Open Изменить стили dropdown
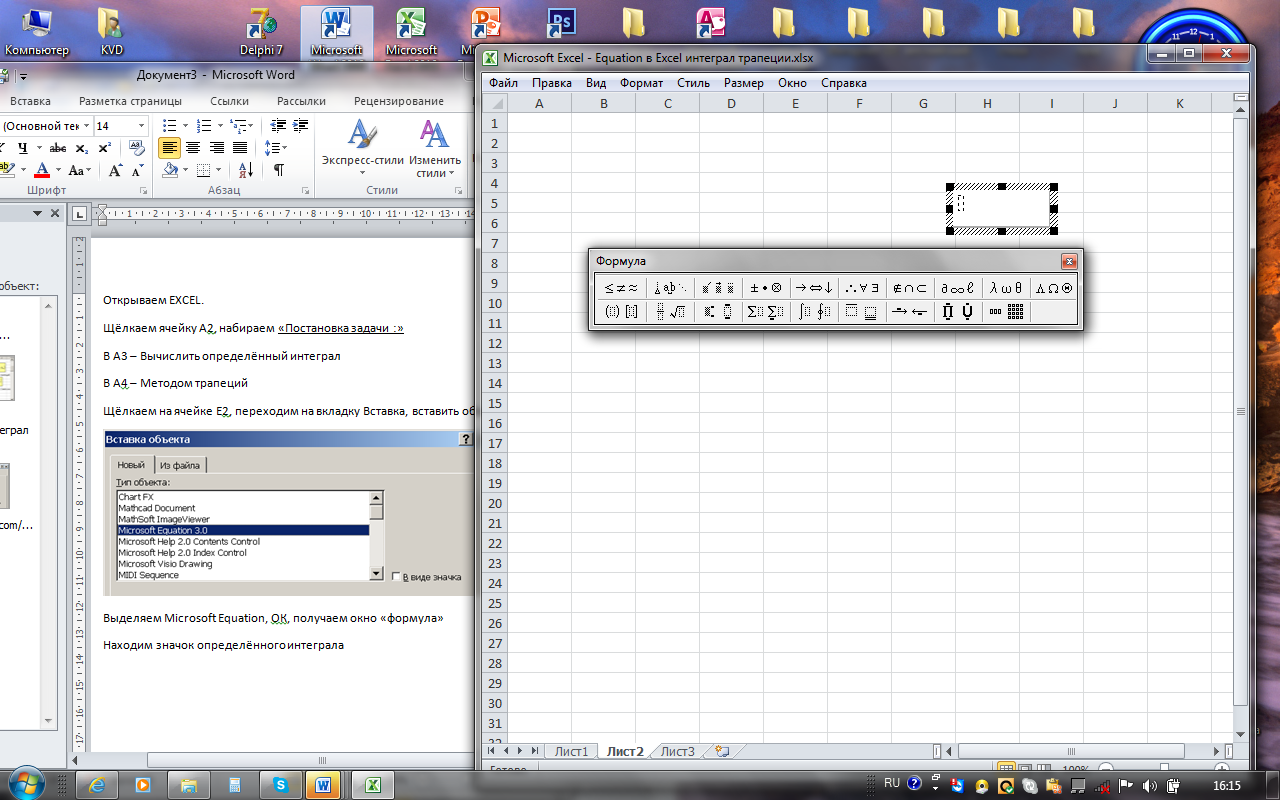The height and width of the screenshot is (800, 1280). click(434, 149)
